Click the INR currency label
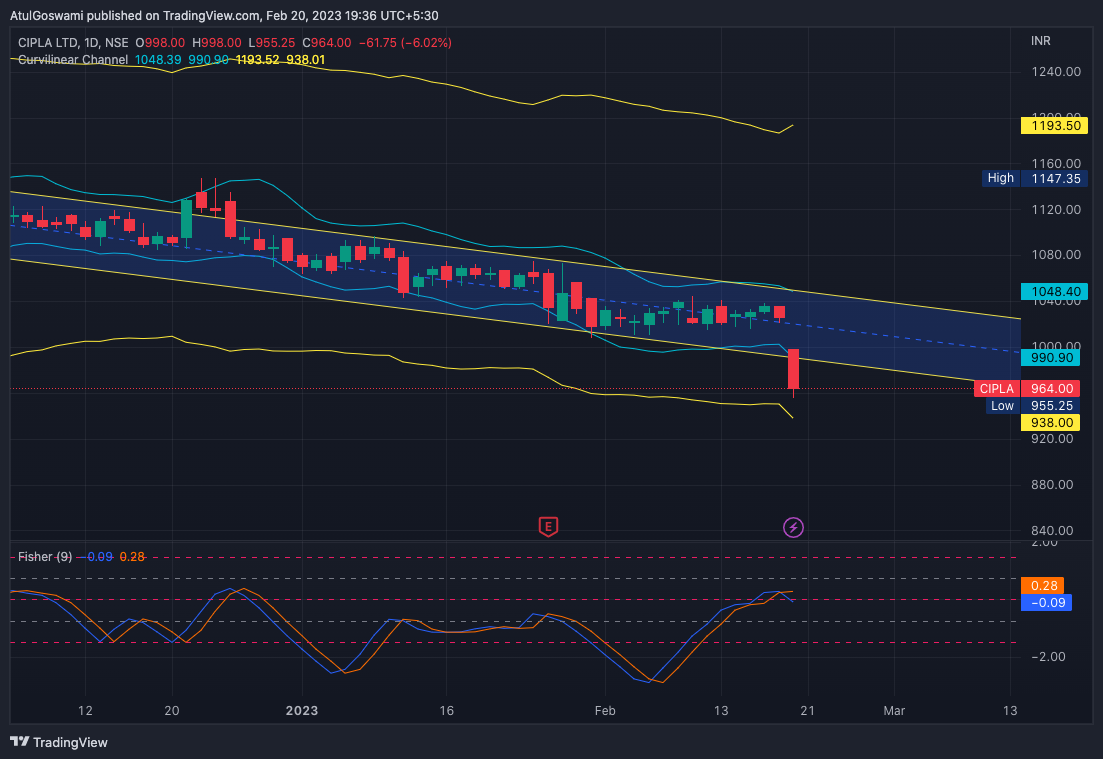Screen dimensions: 1103x759 tap(1040, 41)
